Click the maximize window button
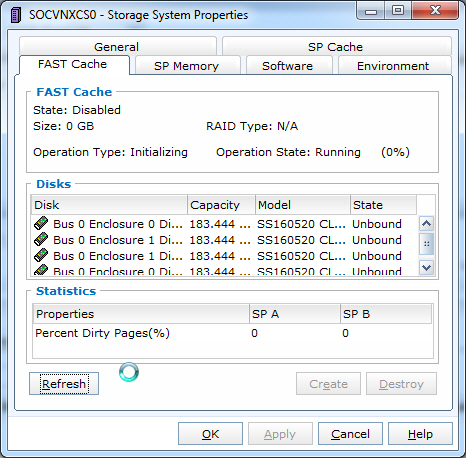Screen dimensions: 466x458 pyautogui.click(x=398, y=11)
